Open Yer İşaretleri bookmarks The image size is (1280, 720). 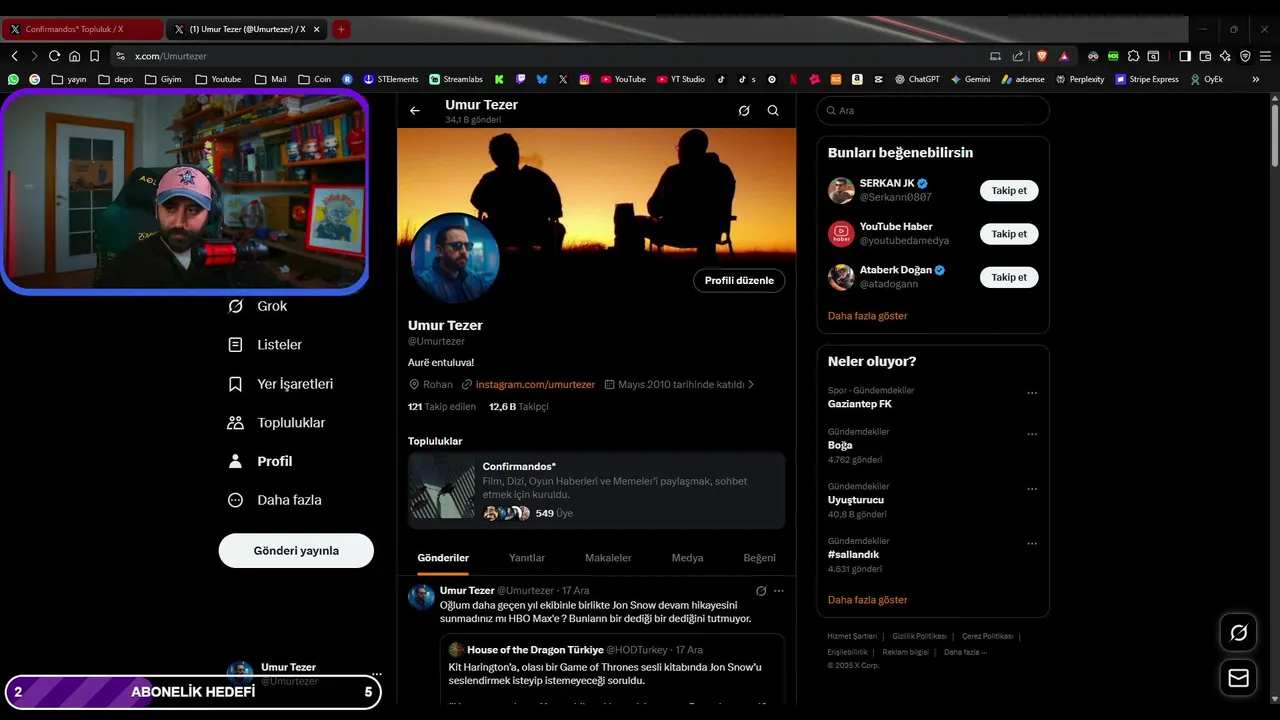coord(281,384)
